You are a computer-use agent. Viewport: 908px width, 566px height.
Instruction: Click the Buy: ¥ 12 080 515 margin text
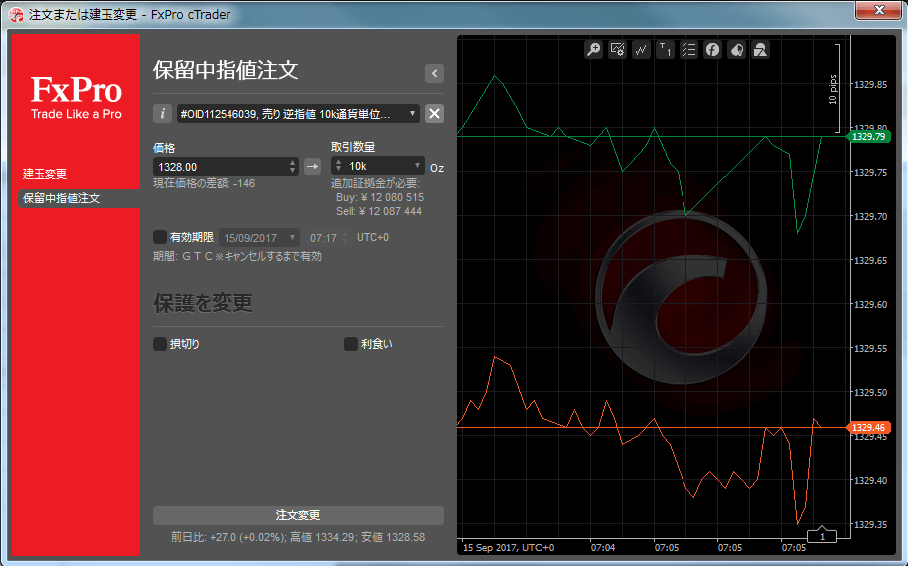tap(380, 198)
